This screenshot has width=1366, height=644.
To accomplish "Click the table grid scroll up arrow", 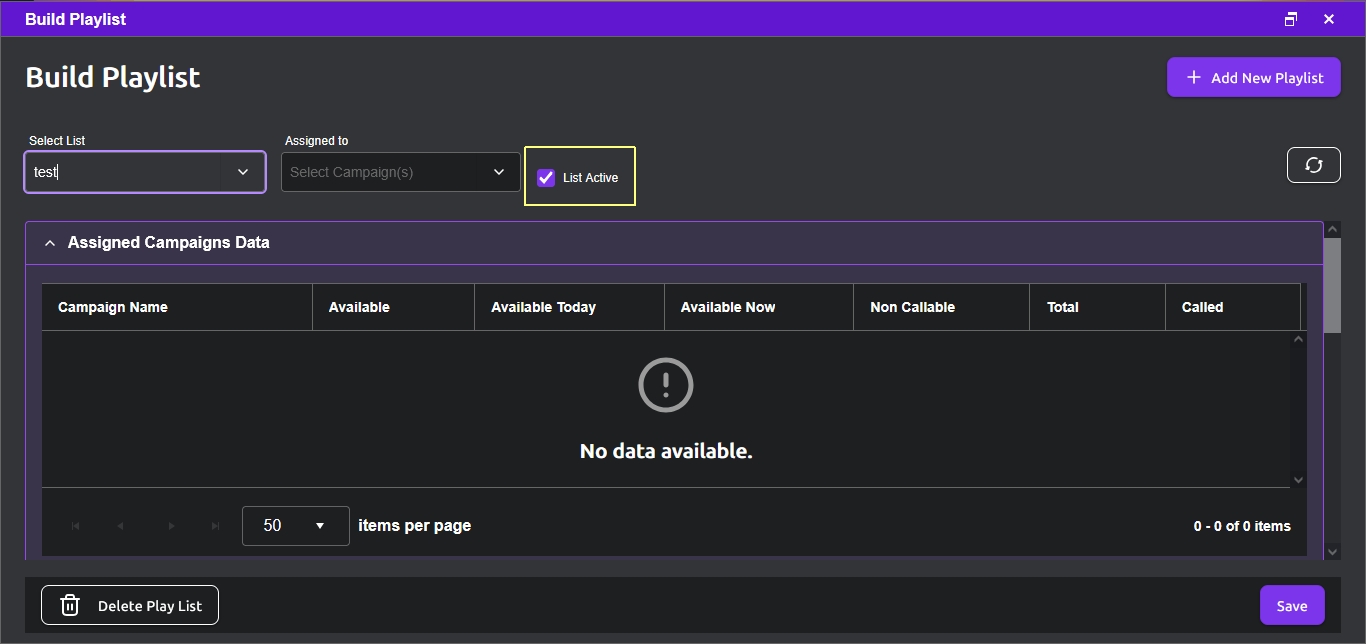I will click(1298, 339).
